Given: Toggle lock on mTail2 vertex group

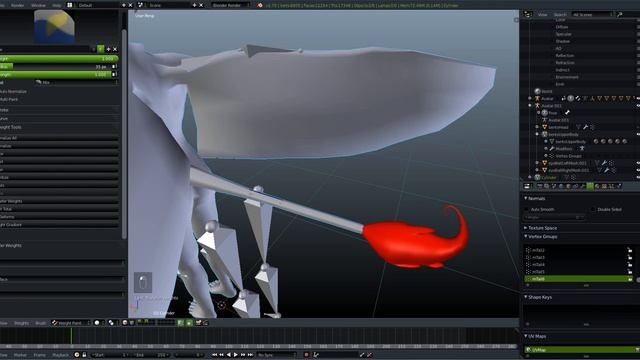Looking at the screenshot, I should pos(630,250).
